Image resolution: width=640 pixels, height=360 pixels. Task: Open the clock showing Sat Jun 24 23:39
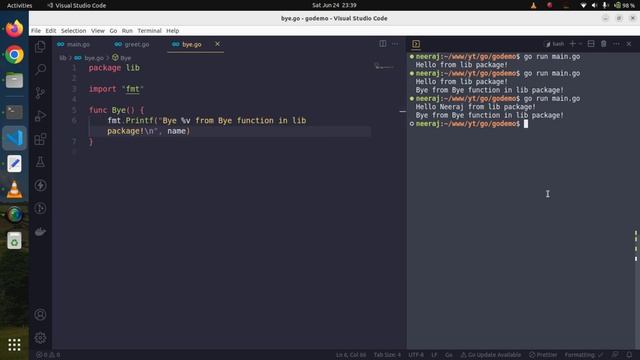334,5
